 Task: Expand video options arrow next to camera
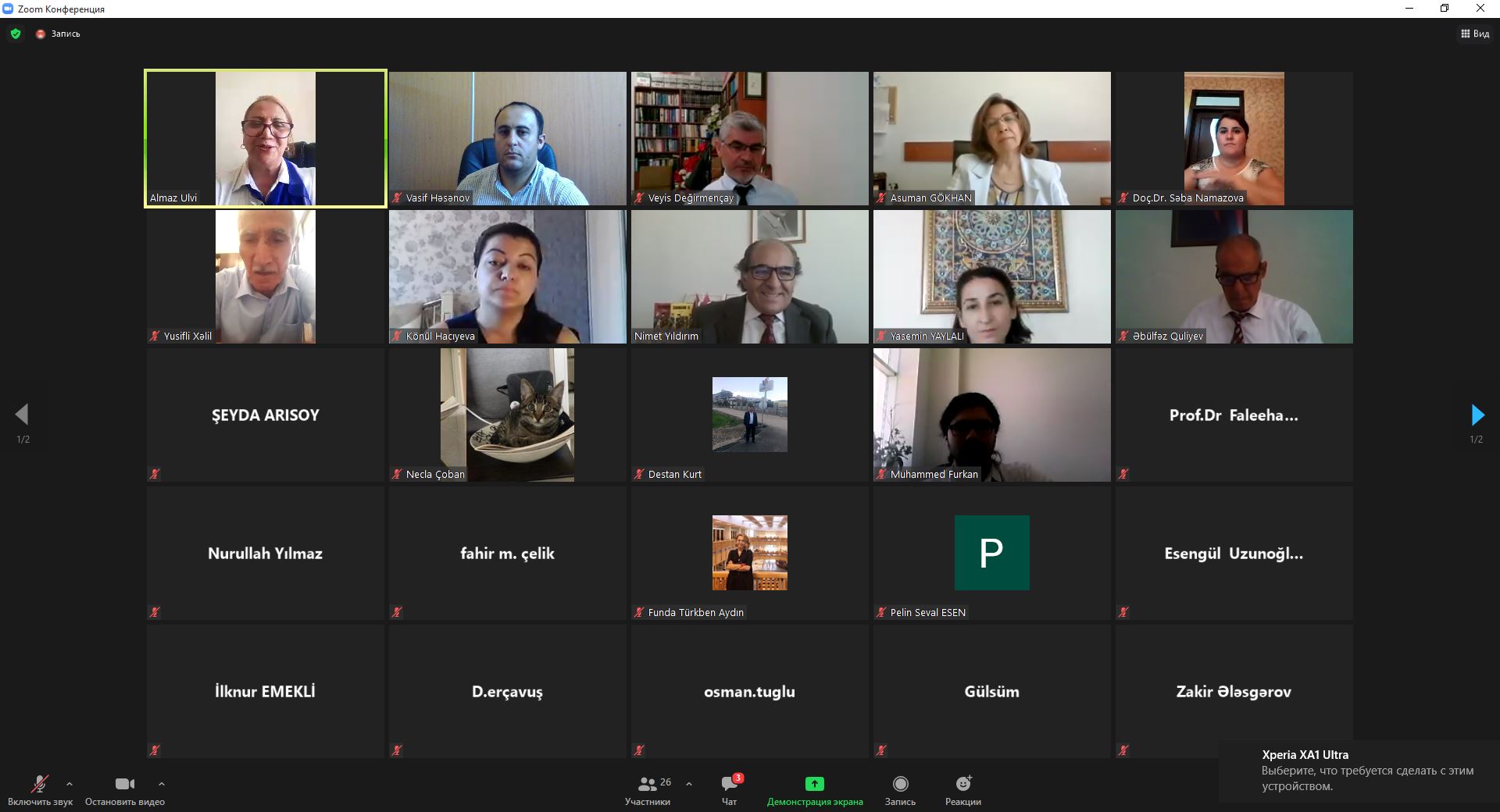(161, 783)
